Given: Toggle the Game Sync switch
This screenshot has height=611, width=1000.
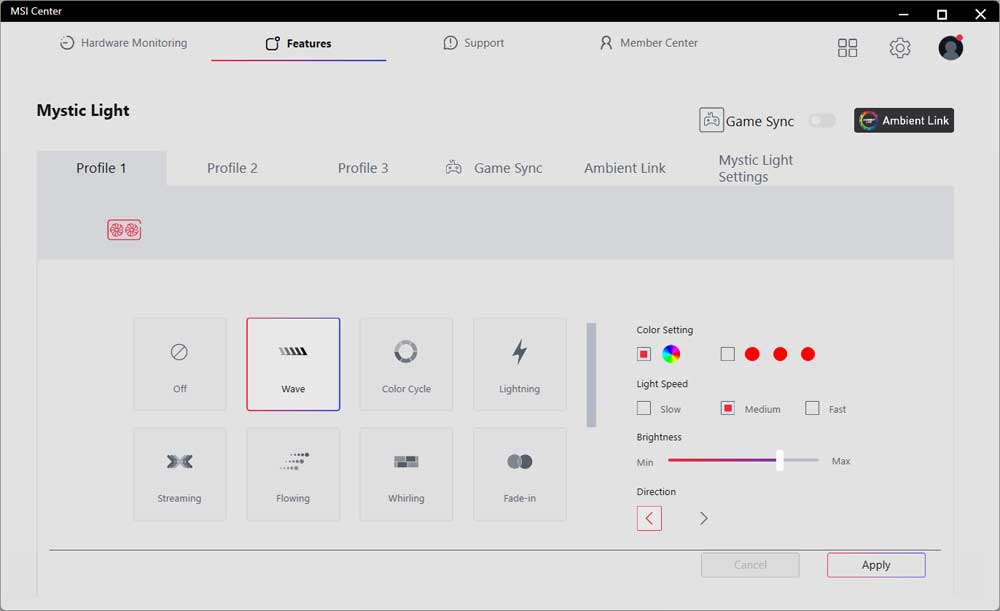Looking at the screenshot, I should [x=821, y=121].
